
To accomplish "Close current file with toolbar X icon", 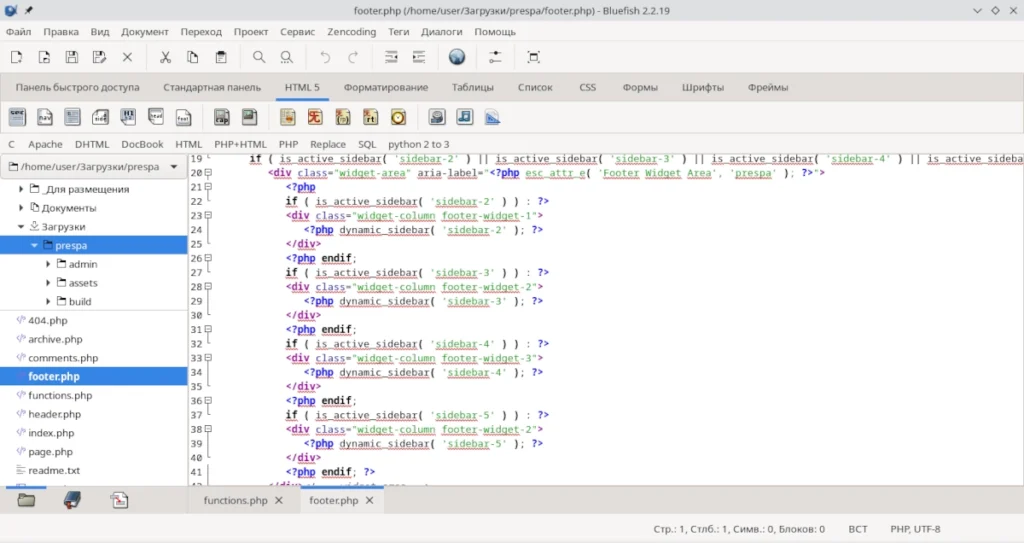I will 127,58.
